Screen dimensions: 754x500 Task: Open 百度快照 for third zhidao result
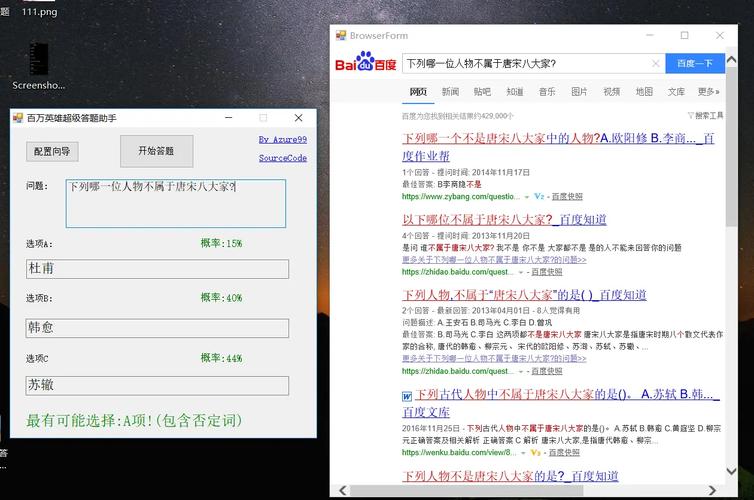click(x=547, y=371)
